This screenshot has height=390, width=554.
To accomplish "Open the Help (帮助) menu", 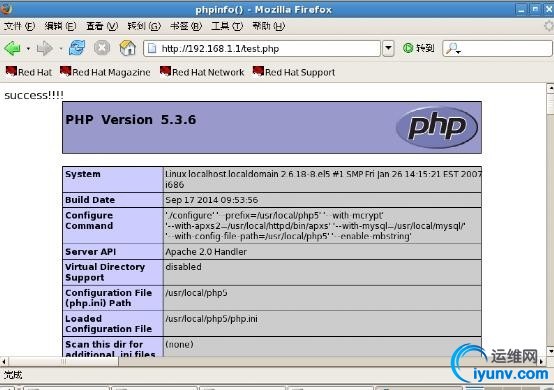I will point(269,26).
